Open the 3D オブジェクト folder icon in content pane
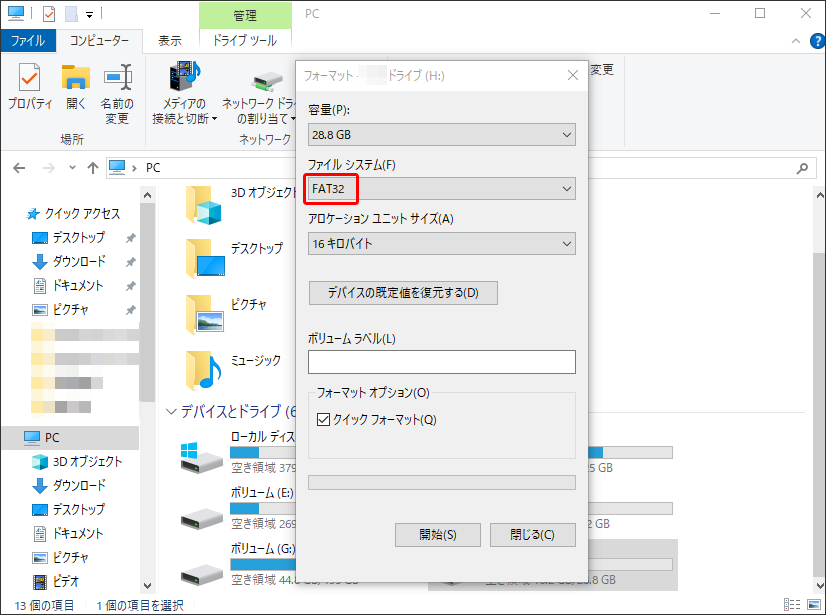Screen dimensions: 826x615 pos(203,206)
